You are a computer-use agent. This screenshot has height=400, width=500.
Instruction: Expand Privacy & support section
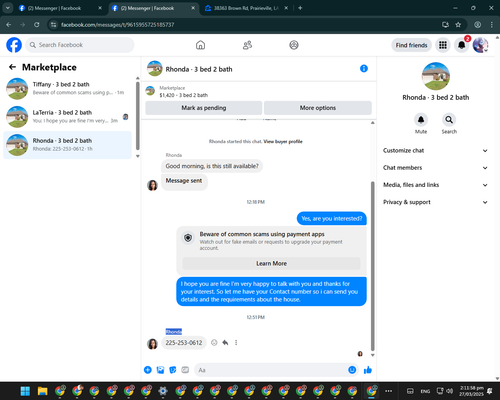(435, 202)
